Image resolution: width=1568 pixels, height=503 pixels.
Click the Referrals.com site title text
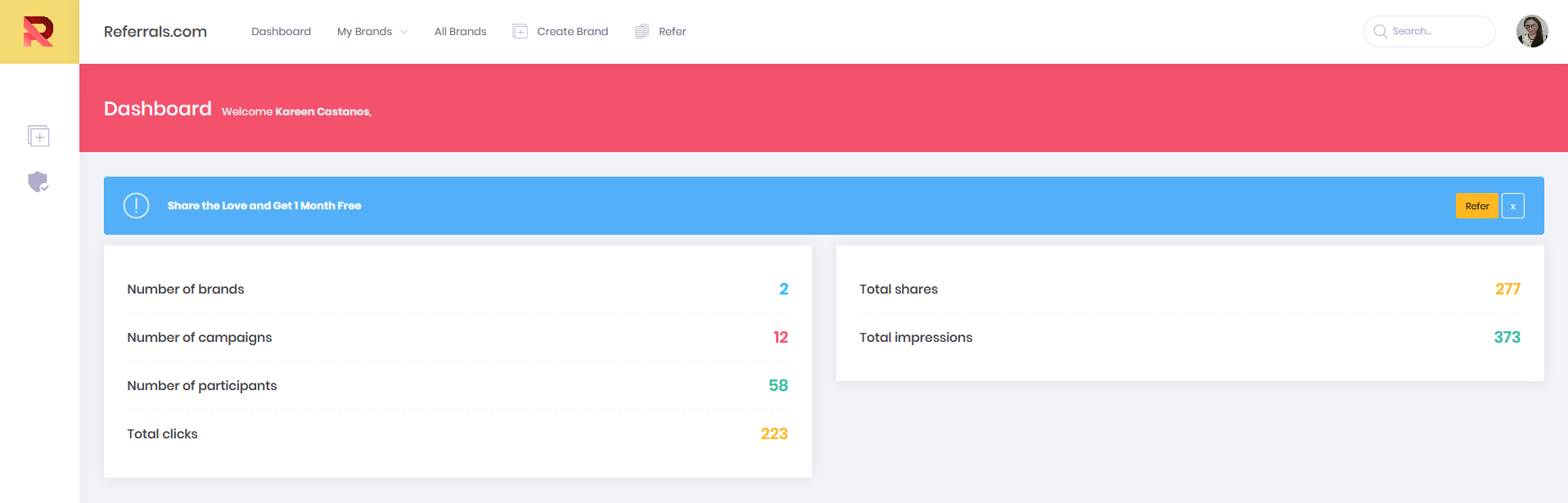(155, 31)
